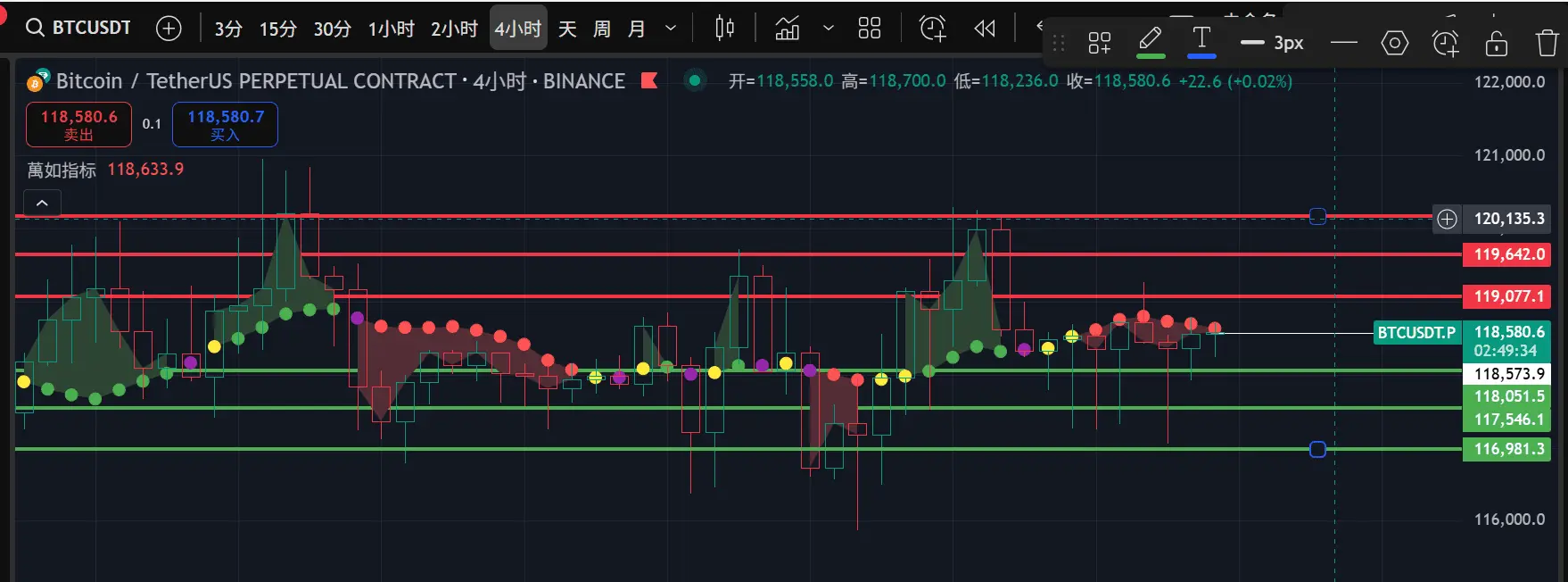Select the 118,573.9 white price label
The image size is (1568, 582).
pyautogui.click(x=1506, y=374)
